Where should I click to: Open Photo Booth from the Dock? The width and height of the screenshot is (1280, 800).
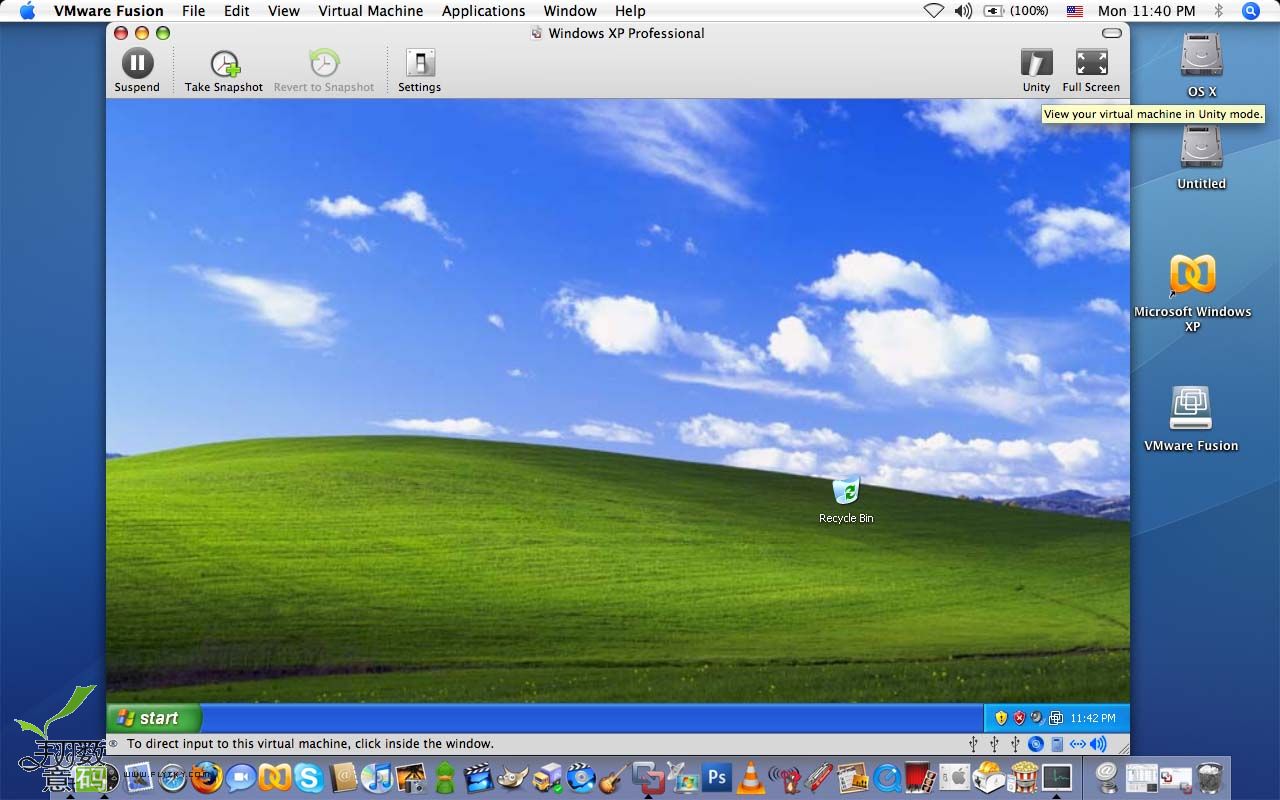coord(921,777)
